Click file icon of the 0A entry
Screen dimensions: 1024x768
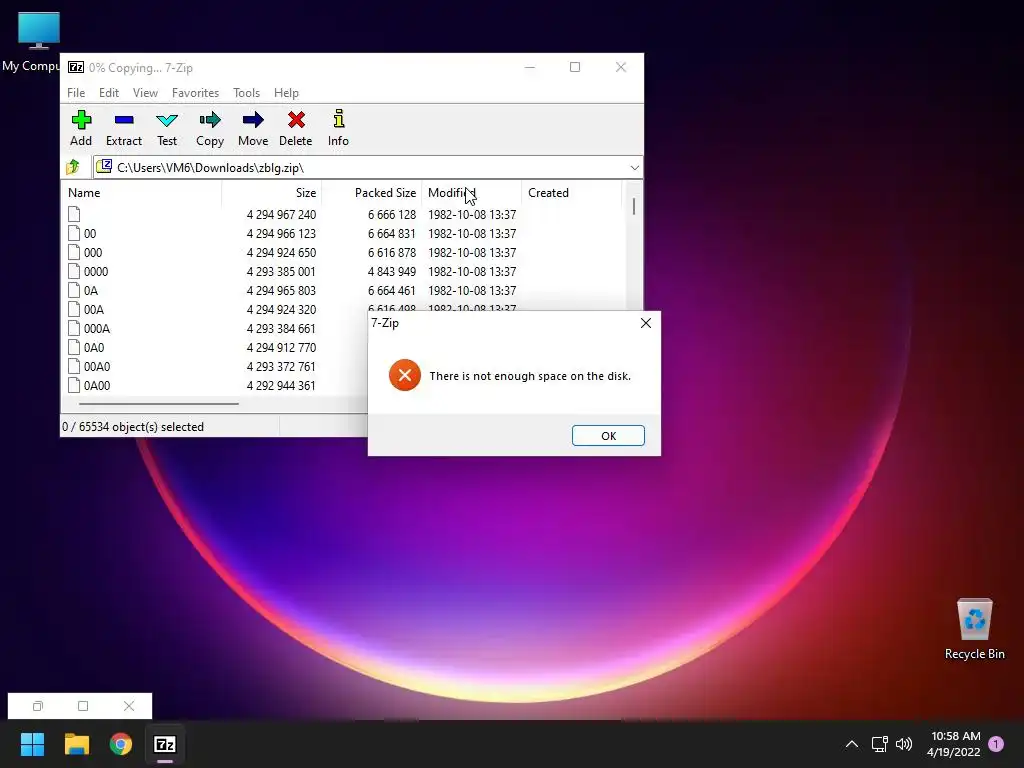tap(74, 290)
